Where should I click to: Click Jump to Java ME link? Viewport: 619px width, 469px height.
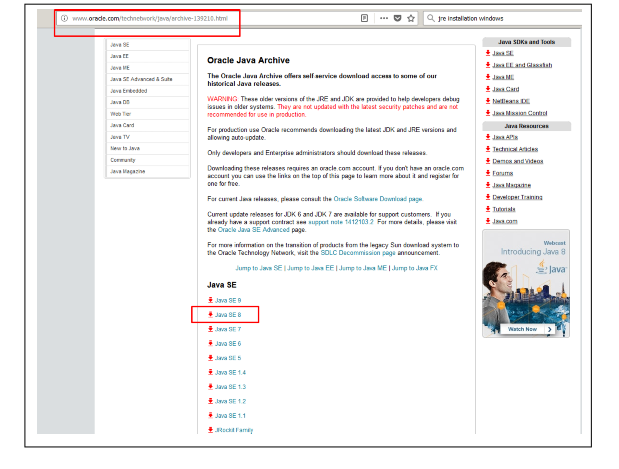point(362,268)
